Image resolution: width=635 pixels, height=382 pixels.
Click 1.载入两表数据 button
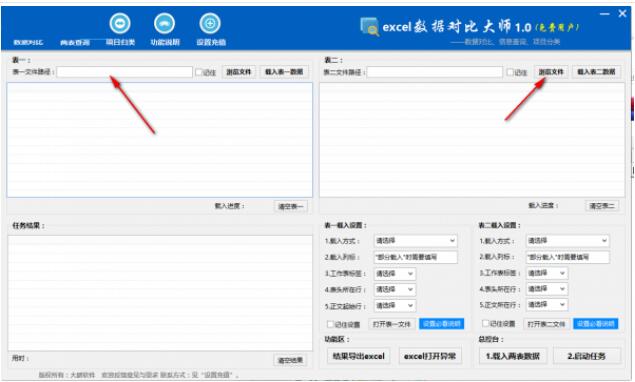513,356
